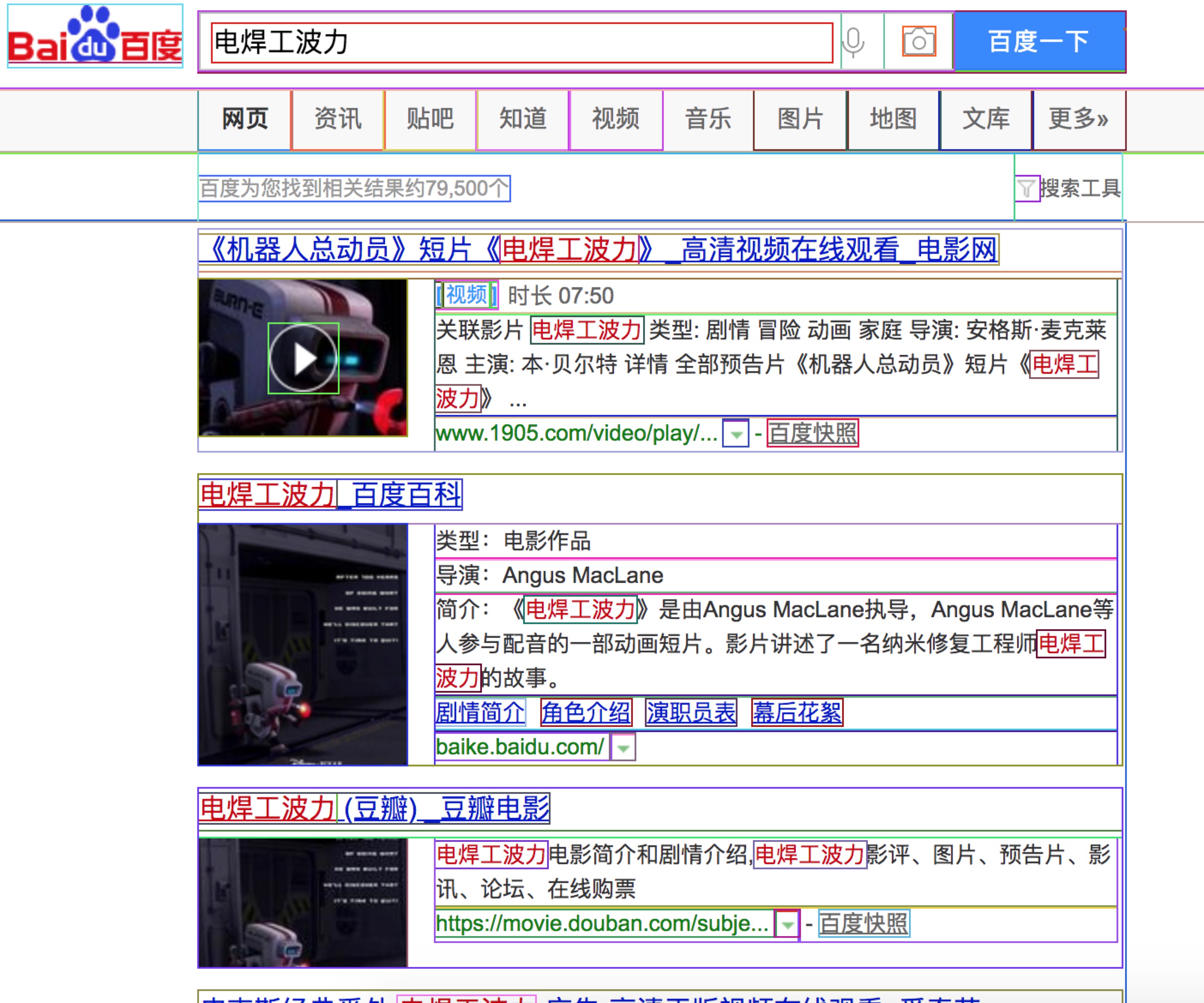Open 电焊工波力_百度百科 result title
This screenshot has height=1003, width=1204.
(330, 495)
